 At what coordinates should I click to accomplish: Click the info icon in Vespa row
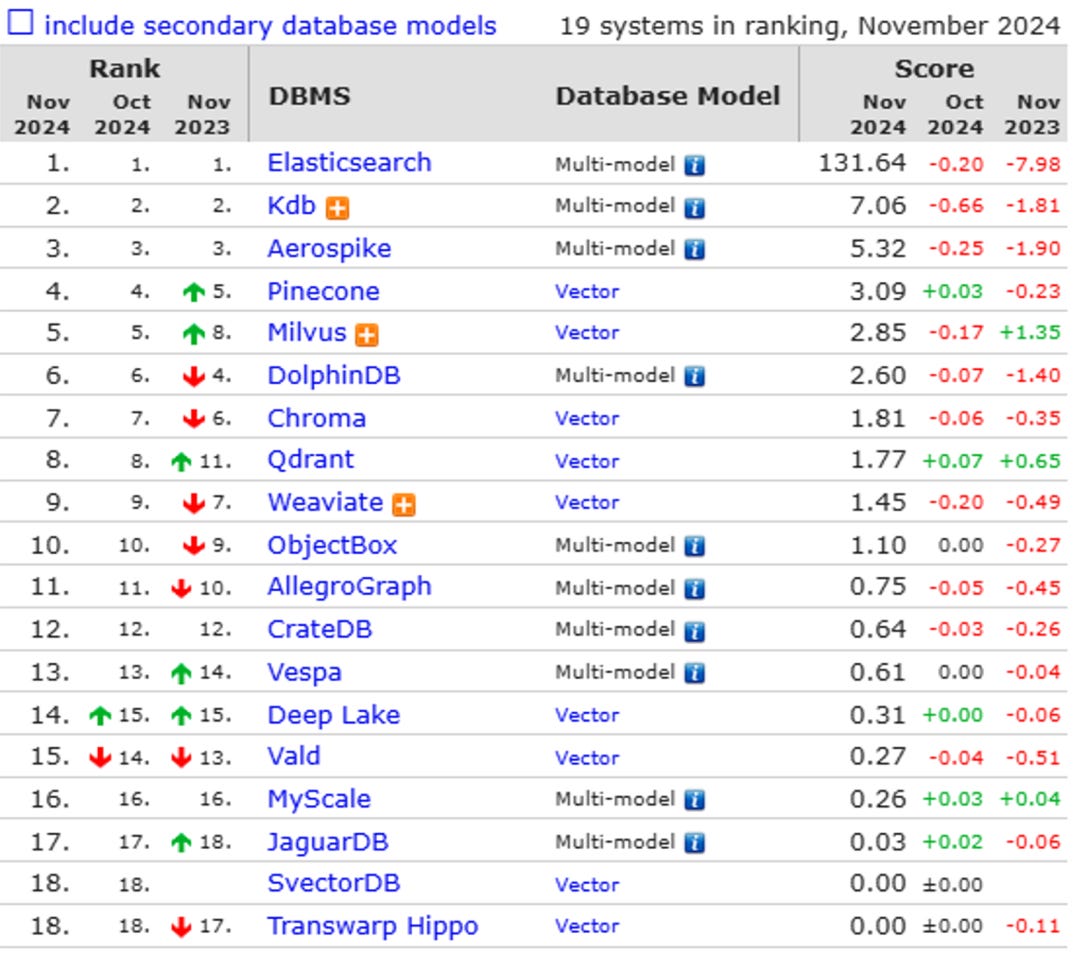point(694,674)
